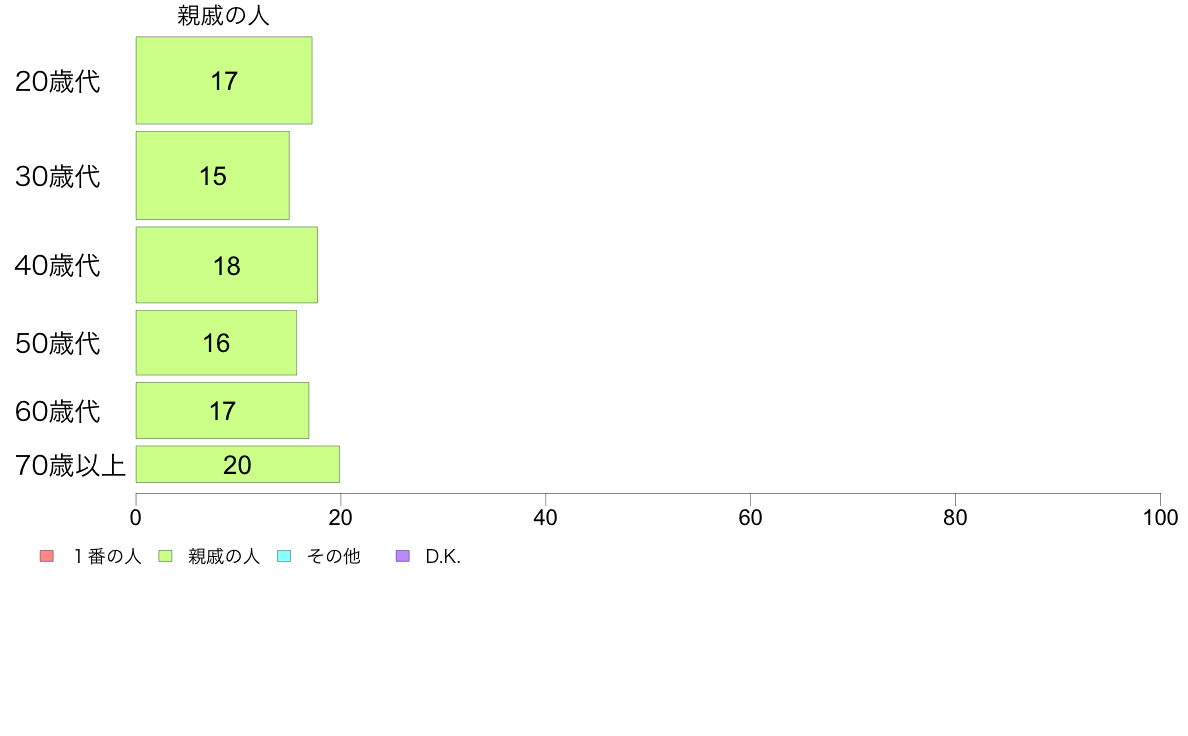Click the 20歳代 axis label
1188x736 pixels.
click(x=58, y=82)
